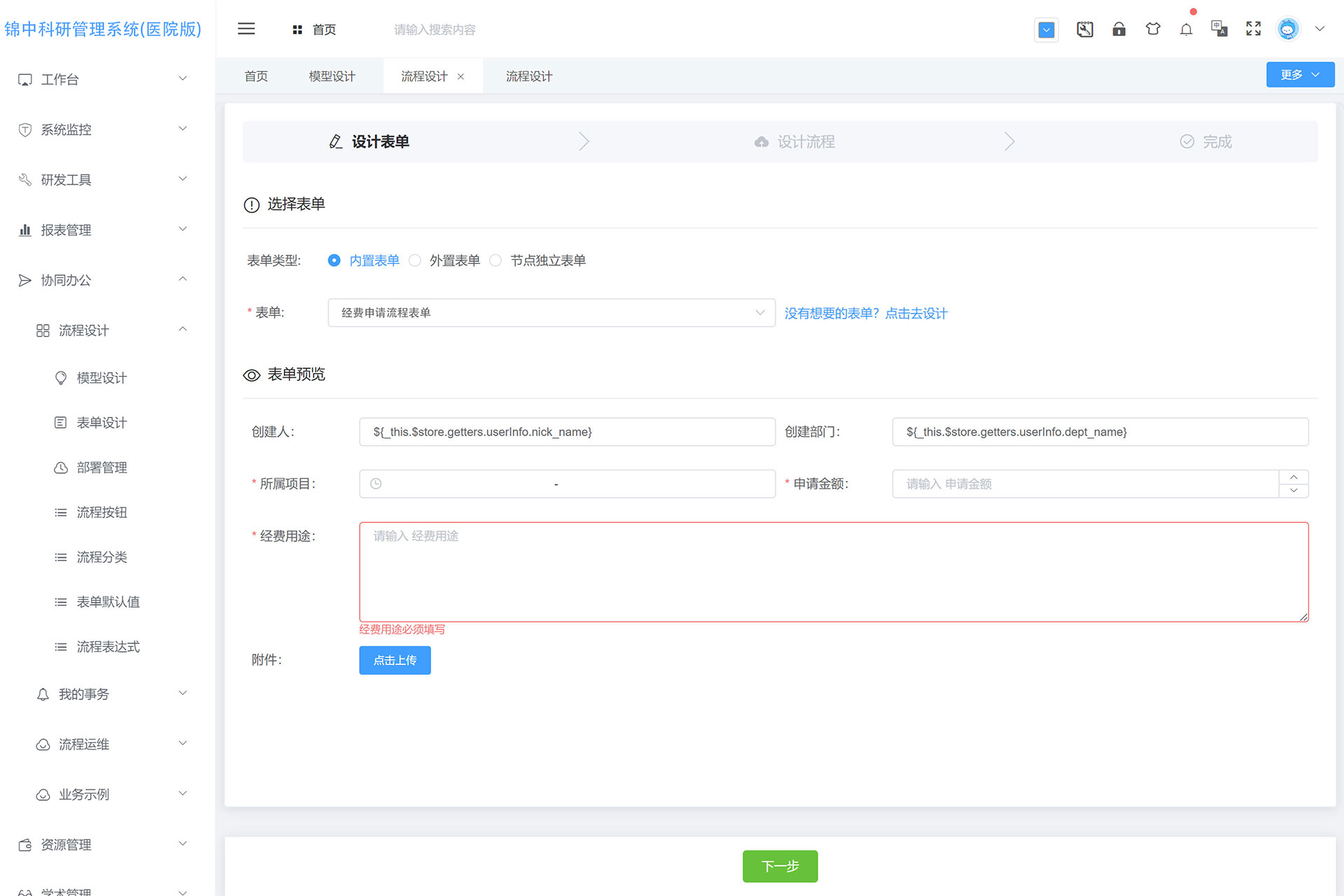Switch to 模型设计 tab

point(332,76)
